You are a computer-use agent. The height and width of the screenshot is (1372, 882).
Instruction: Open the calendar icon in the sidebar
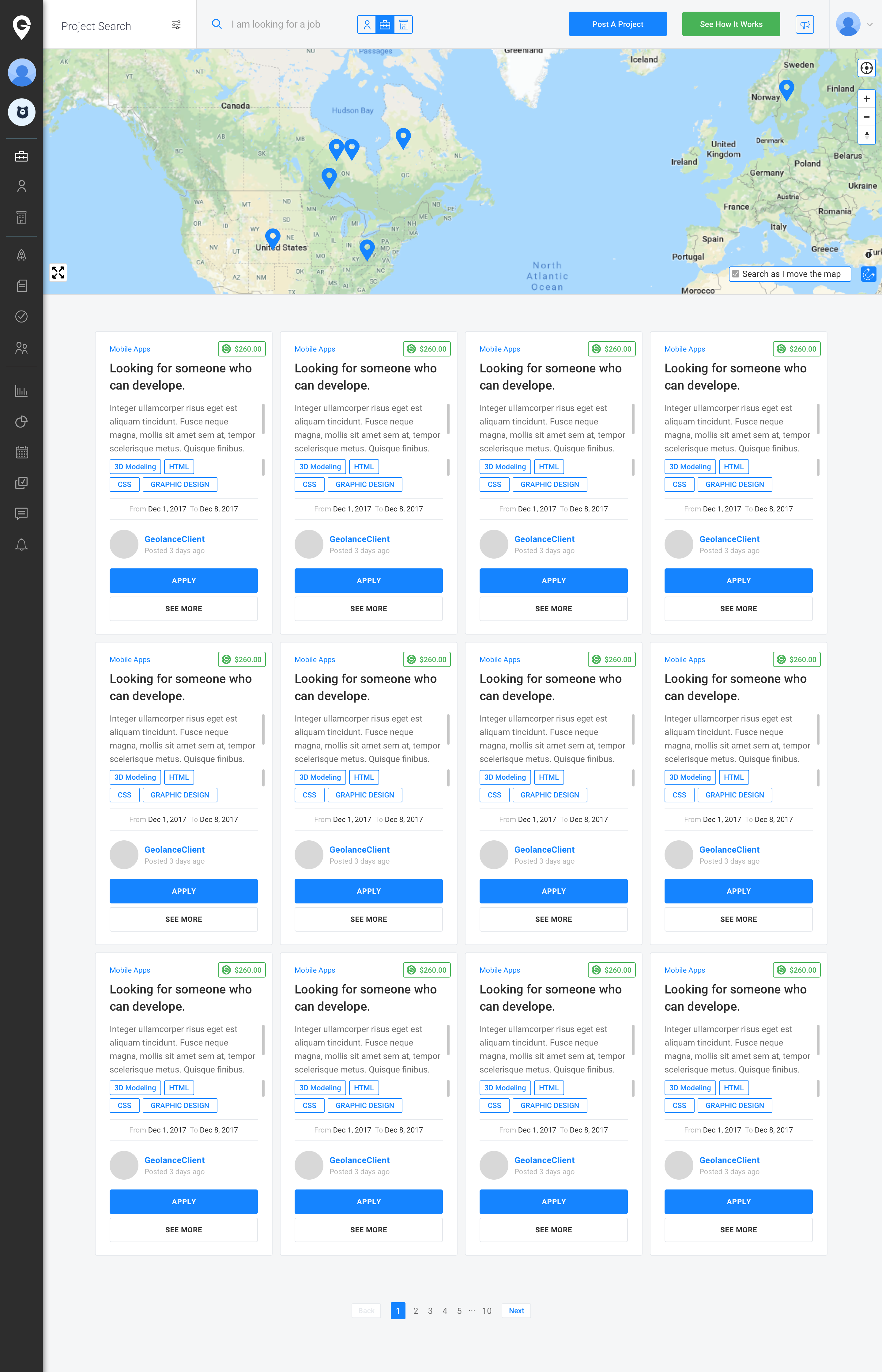point(21,452)
